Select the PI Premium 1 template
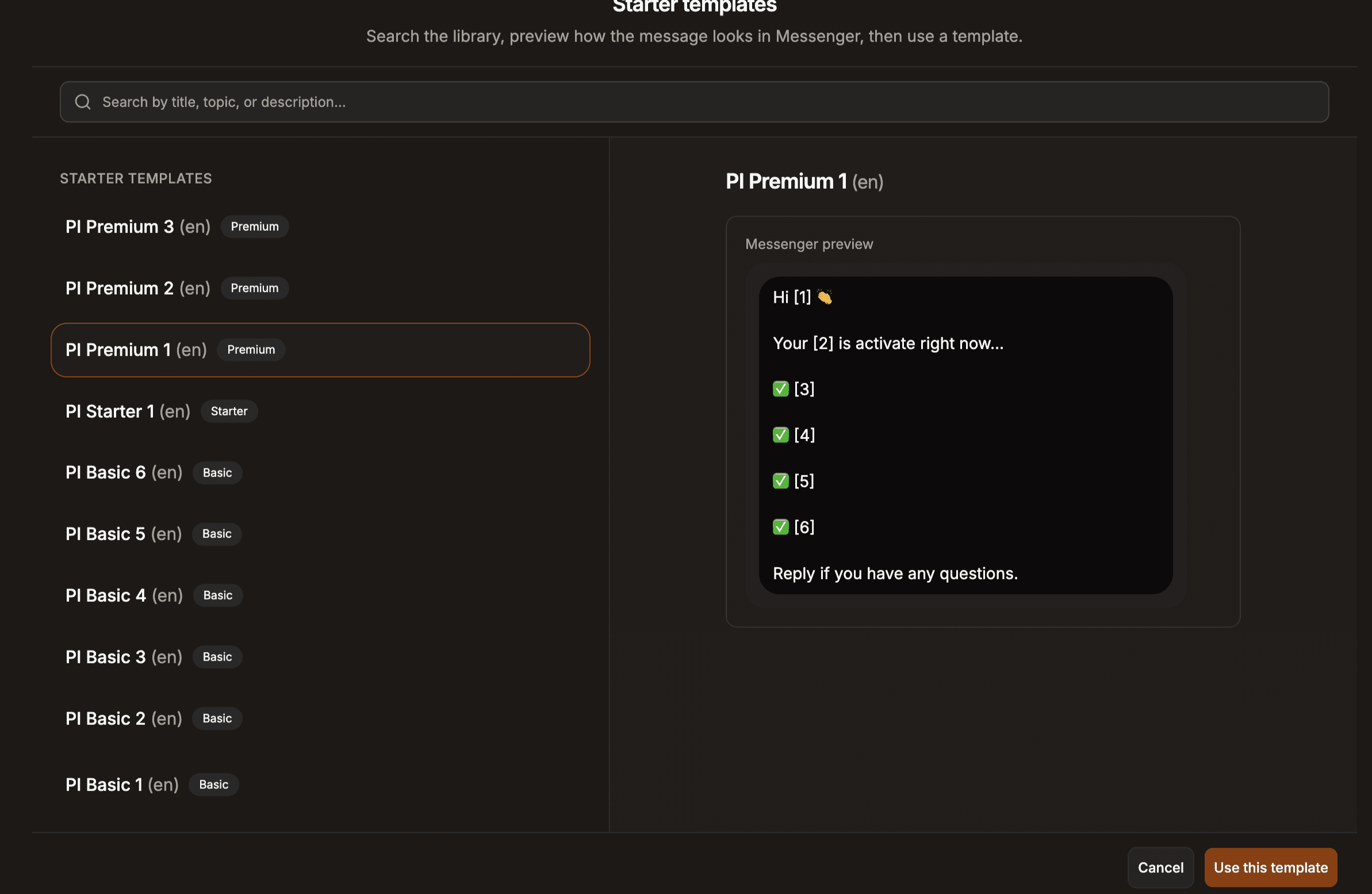 click(320, 350)
